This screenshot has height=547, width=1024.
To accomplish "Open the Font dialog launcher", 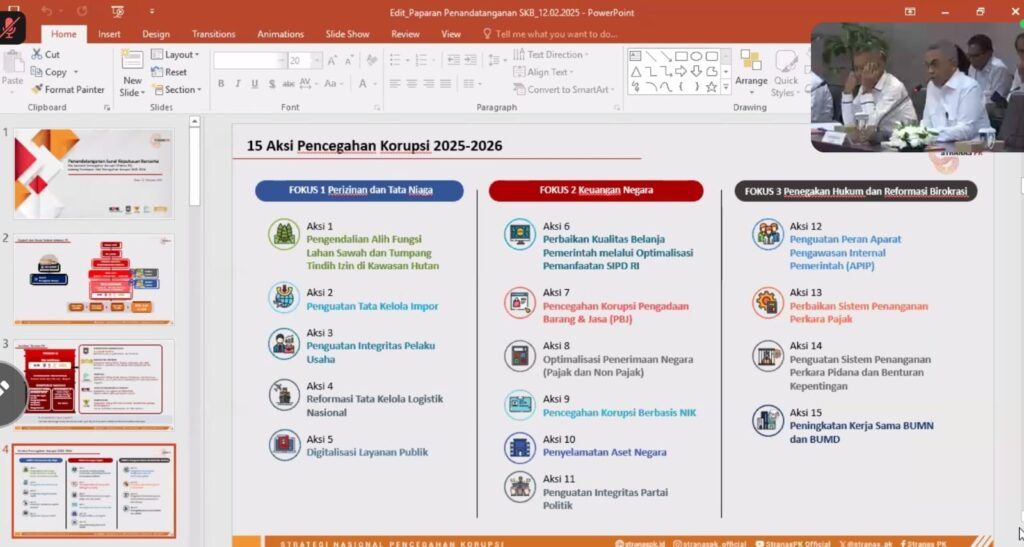I will pyautogui.click(x=377, y=108).
